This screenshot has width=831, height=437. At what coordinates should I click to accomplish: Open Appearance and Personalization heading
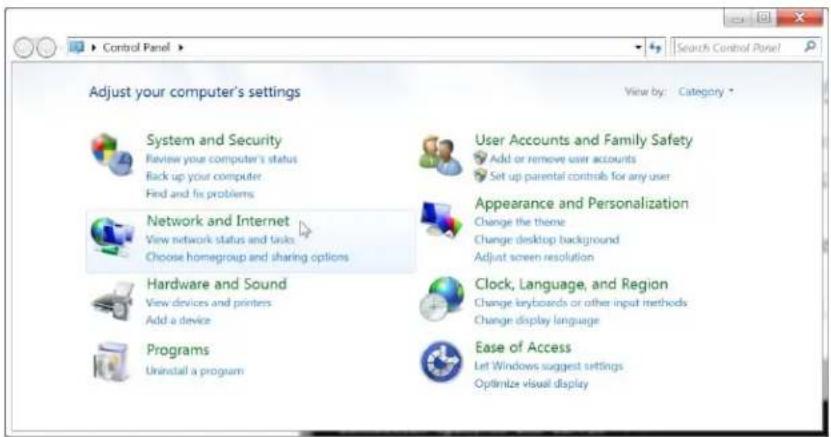pyautogui.click(x=581, y=203)
